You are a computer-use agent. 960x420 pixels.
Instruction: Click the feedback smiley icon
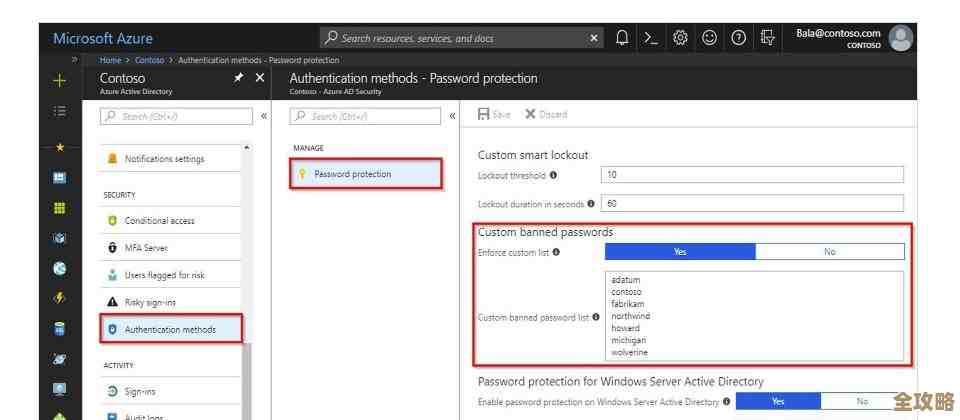pyautogui.click(x=709, y=38)
